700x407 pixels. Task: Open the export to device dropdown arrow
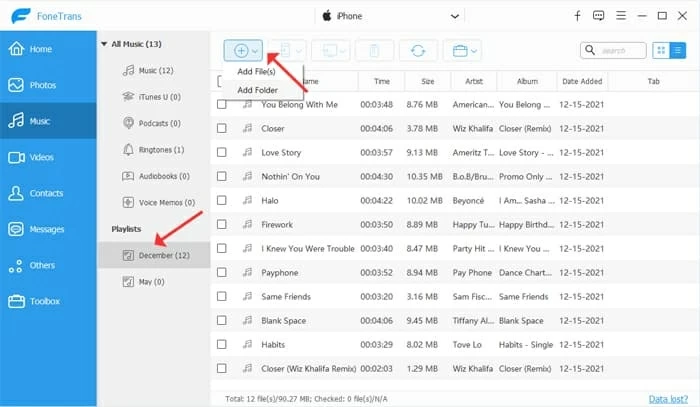[x=299, y=51]
